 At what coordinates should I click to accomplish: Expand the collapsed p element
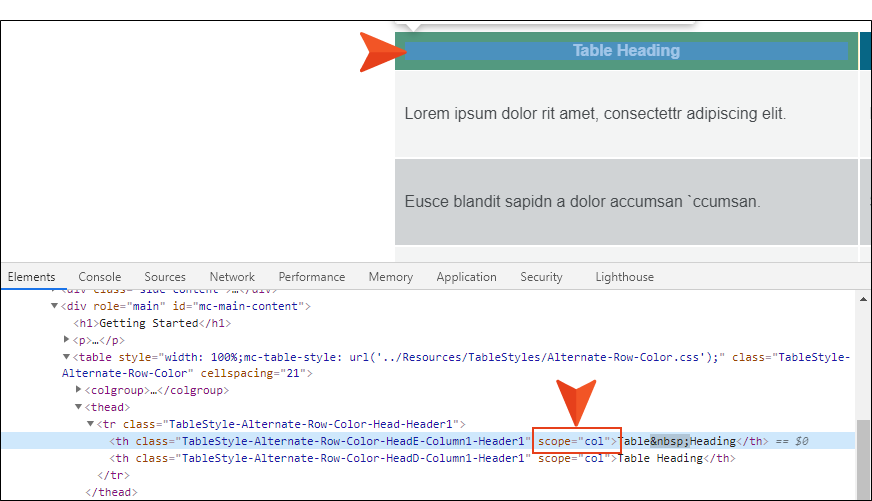[x=67, y=340]
